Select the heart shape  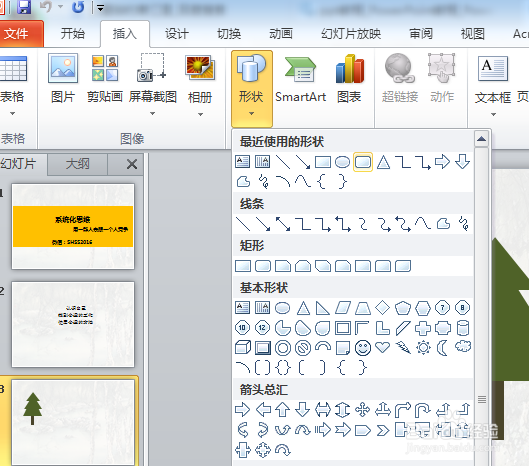click(x=383, y=347)
